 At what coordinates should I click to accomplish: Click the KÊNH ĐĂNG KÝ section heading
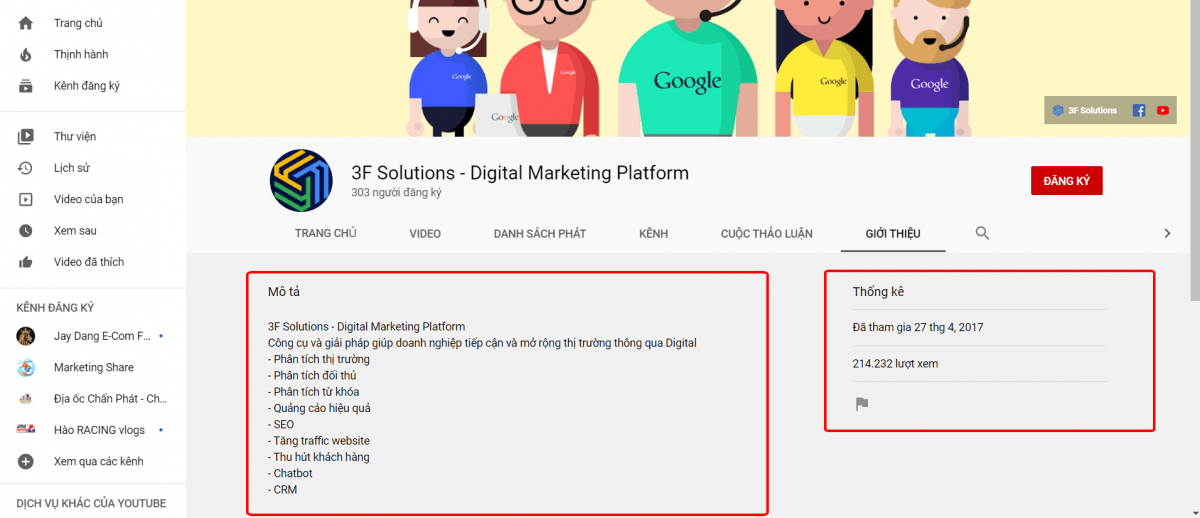coord(55,308)
